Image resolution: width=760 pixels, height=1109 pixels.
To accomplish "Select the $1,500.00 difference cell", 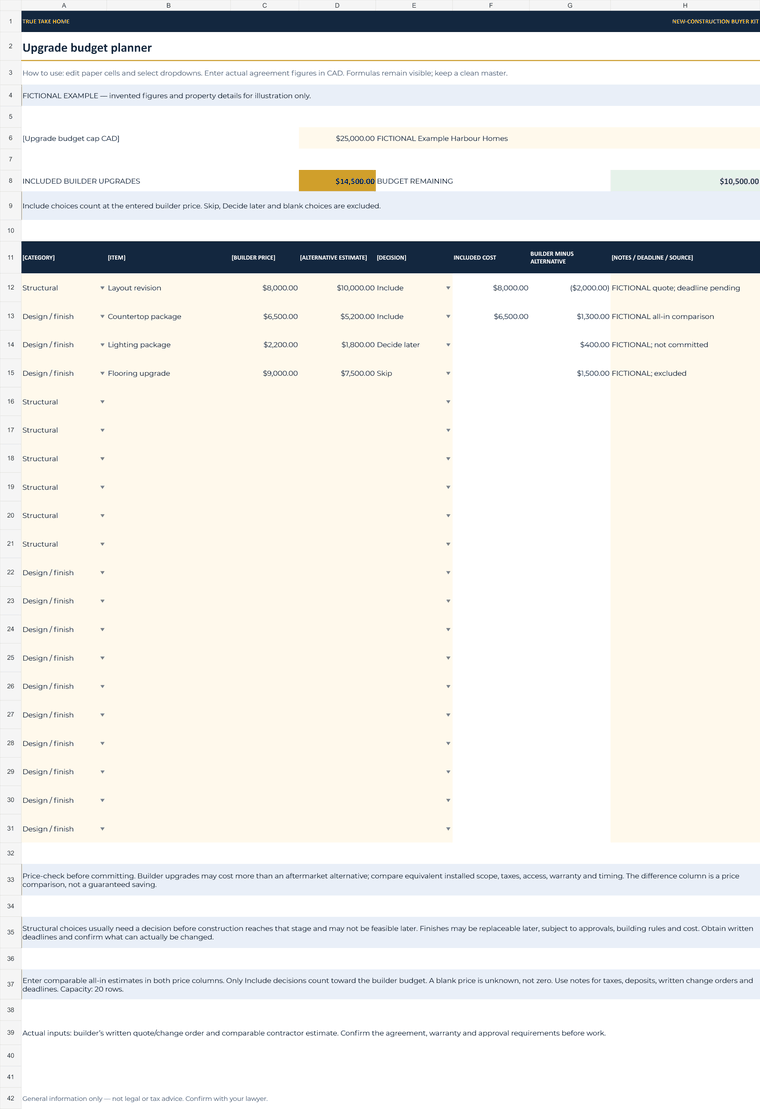I will click(x=570, y=373).
